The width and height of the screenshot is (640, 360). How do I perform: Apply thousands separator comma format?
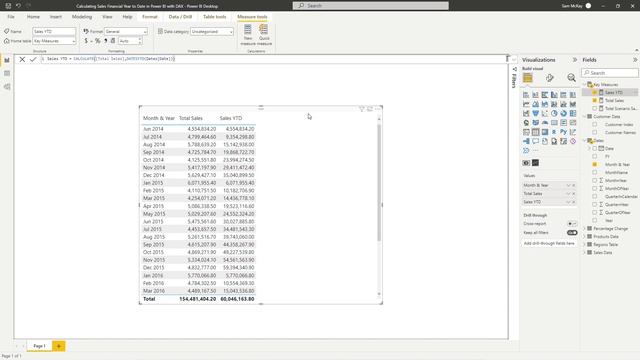point(106,41)
